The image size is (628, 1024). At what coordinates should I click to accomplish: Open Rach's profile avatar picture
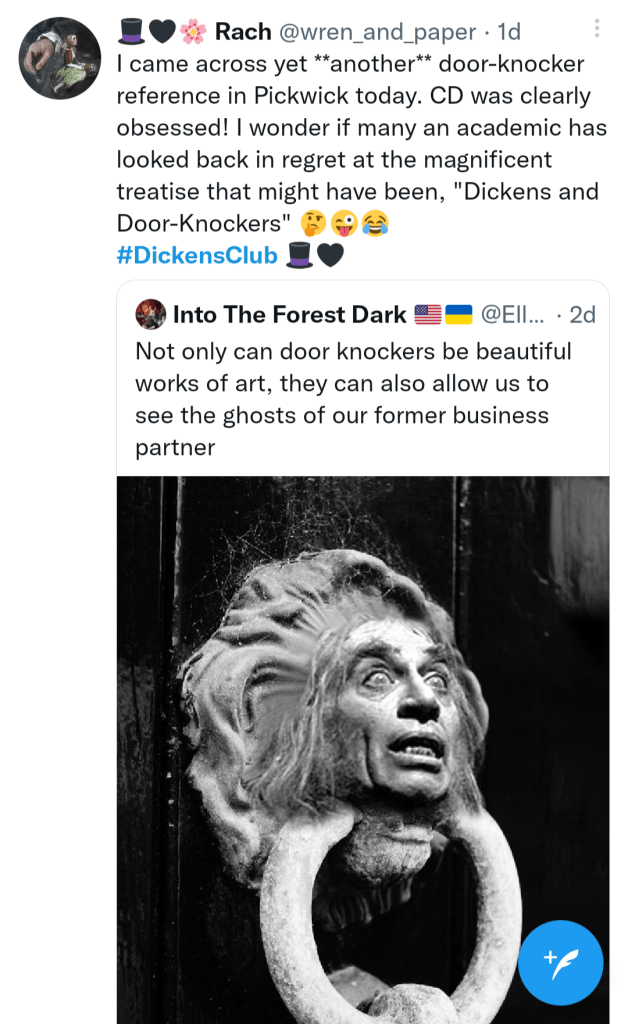tap(60, 58)
